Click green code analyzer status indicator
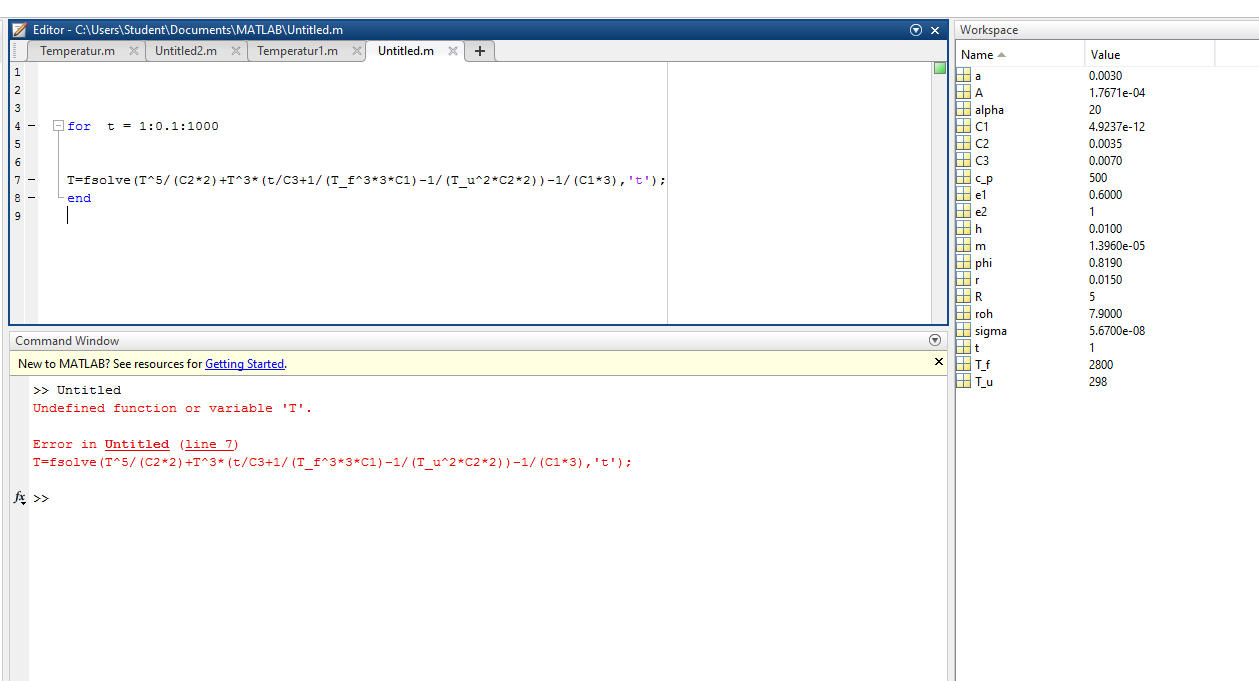This screenshot has width=1259, height=681. [x=940, y=69]
